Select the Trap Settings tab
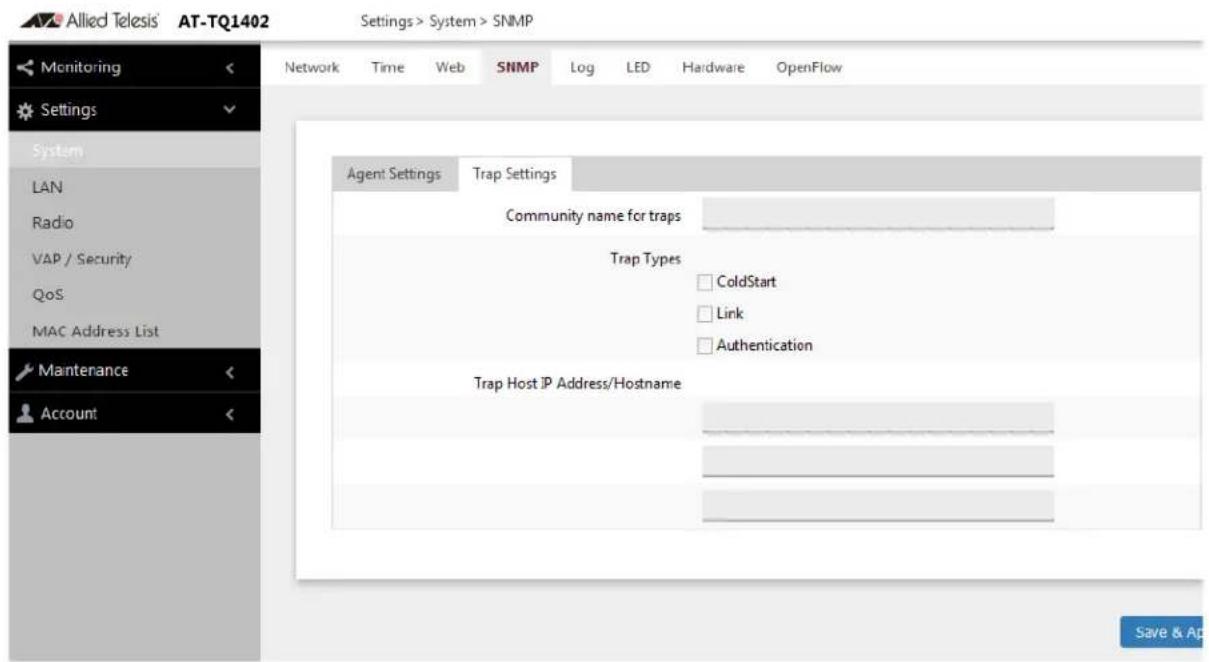This screenshot has width=1209, height=662. [514, 174]
